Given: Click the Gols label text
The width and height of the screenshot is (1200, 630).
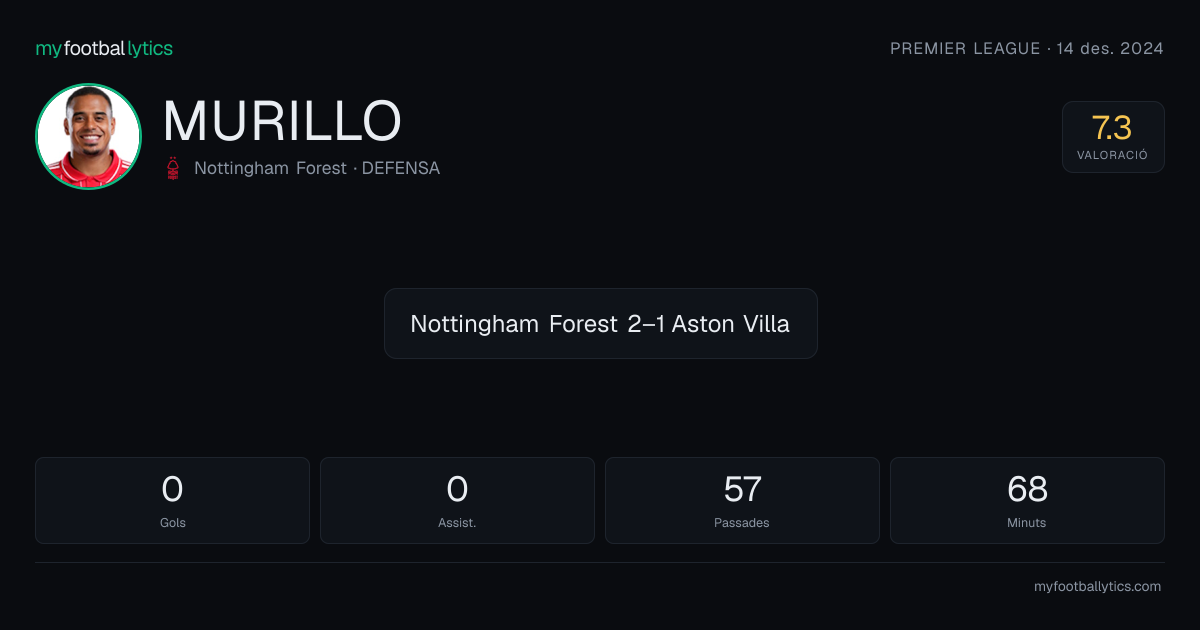Looking at the screenshot, I should (172, 523).
